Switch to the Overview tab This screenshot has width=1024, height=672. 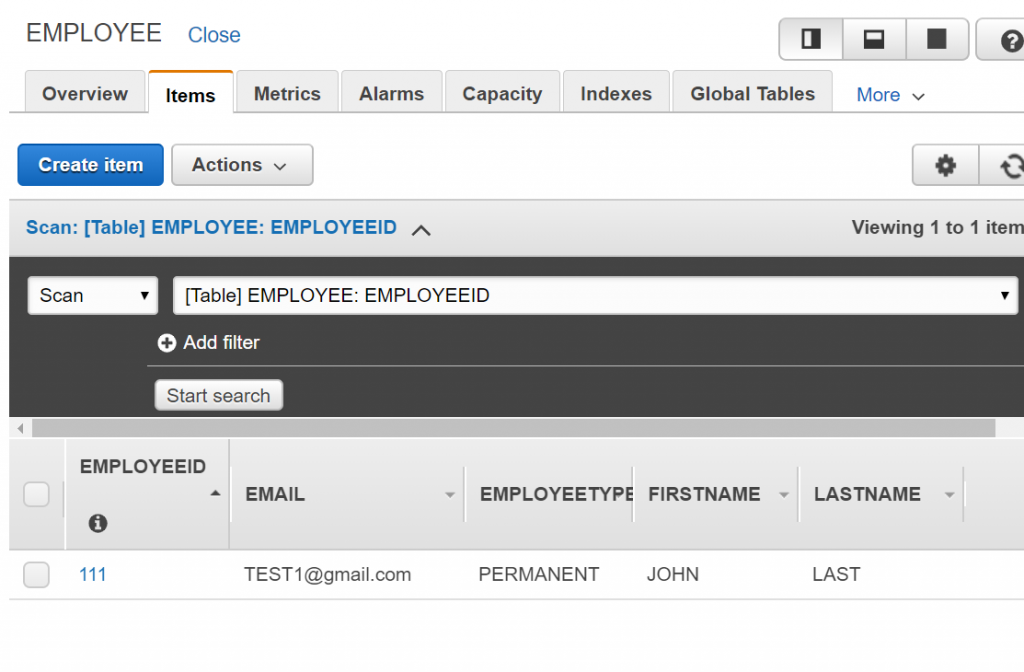pyautogui.click(x=85, y=93)
